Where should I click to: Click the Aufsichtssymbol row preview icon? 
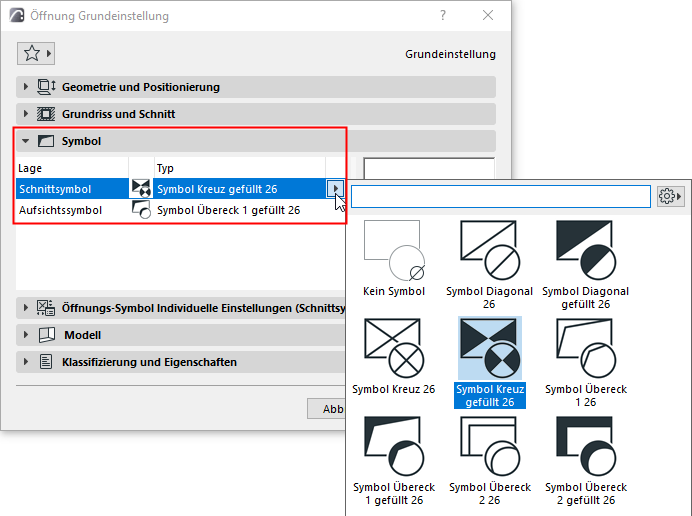pyautogui.click(x=141, y=210)
